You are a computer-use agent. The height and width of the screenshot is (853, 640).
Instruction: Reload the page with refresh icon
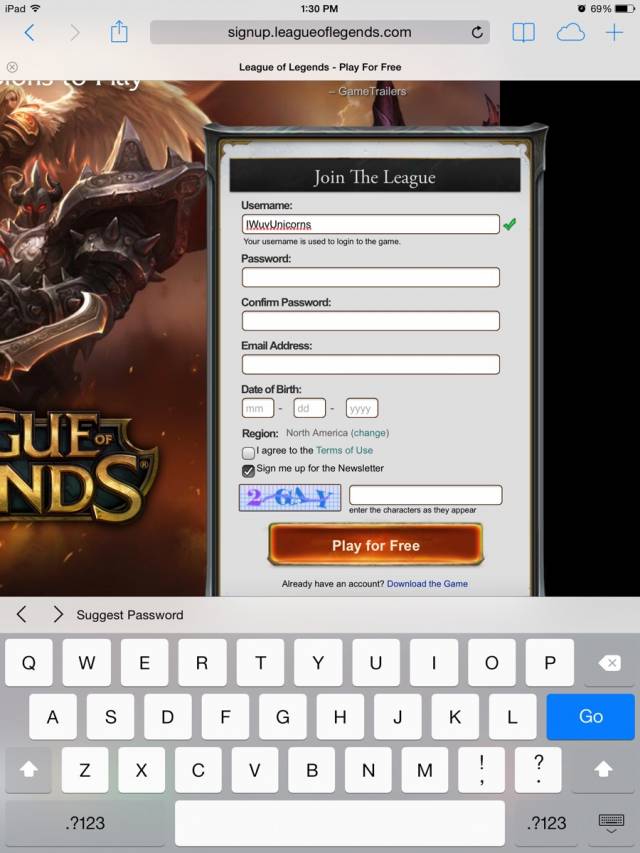(477, 33)
